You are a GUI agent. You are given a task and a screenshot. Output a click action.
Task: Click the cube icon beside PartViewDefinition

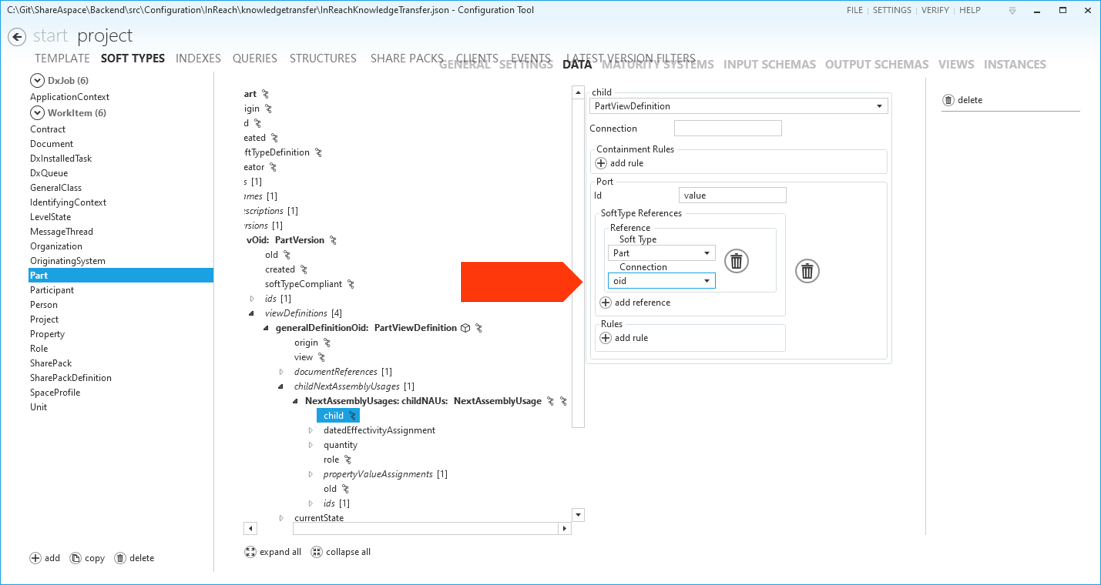tap(465, 328)
